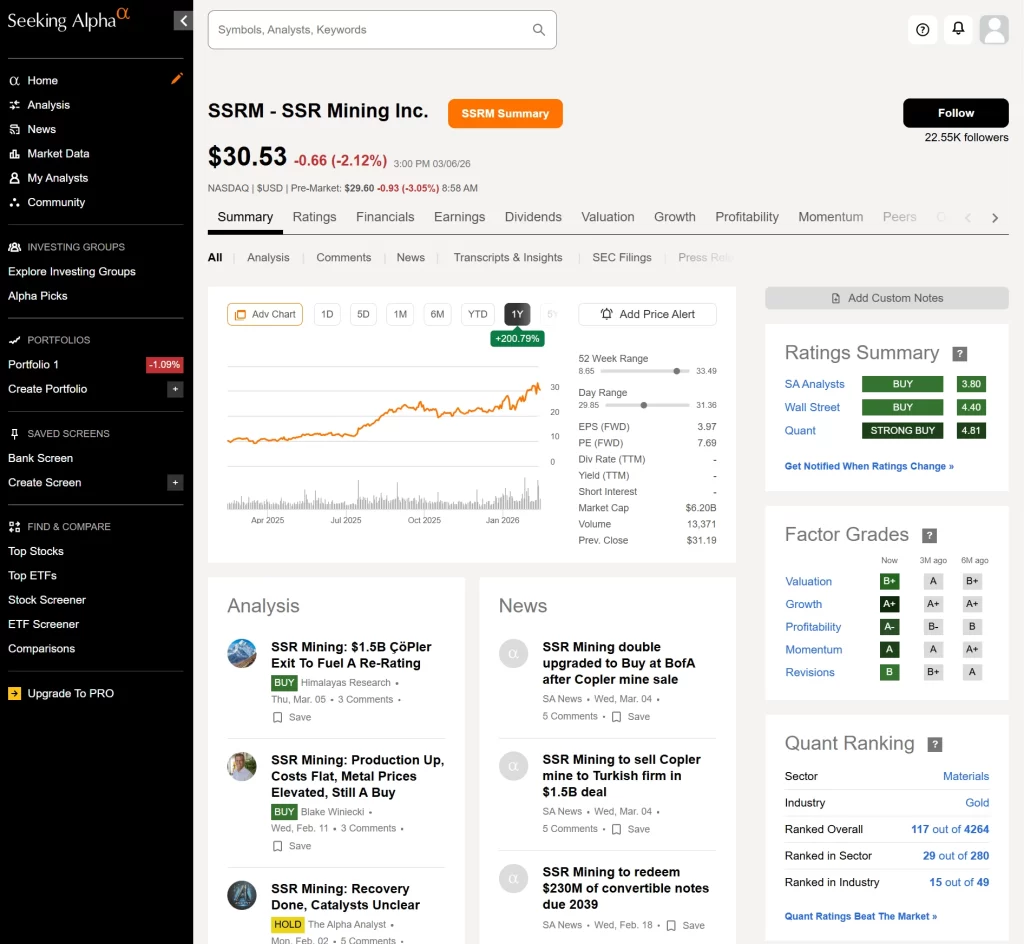Select the 1D chart range
Viewport: 1024px width, 944px height.
pyautogui.click(x=326, y=314)
